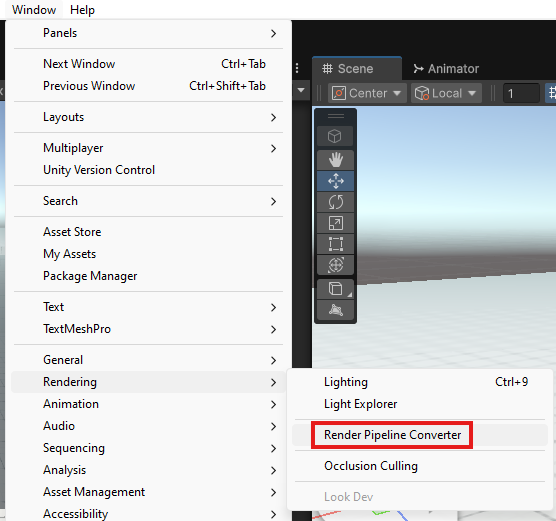Open the Window menu in menu bar
Screen dimensions: 556x521
click(34, 10)
